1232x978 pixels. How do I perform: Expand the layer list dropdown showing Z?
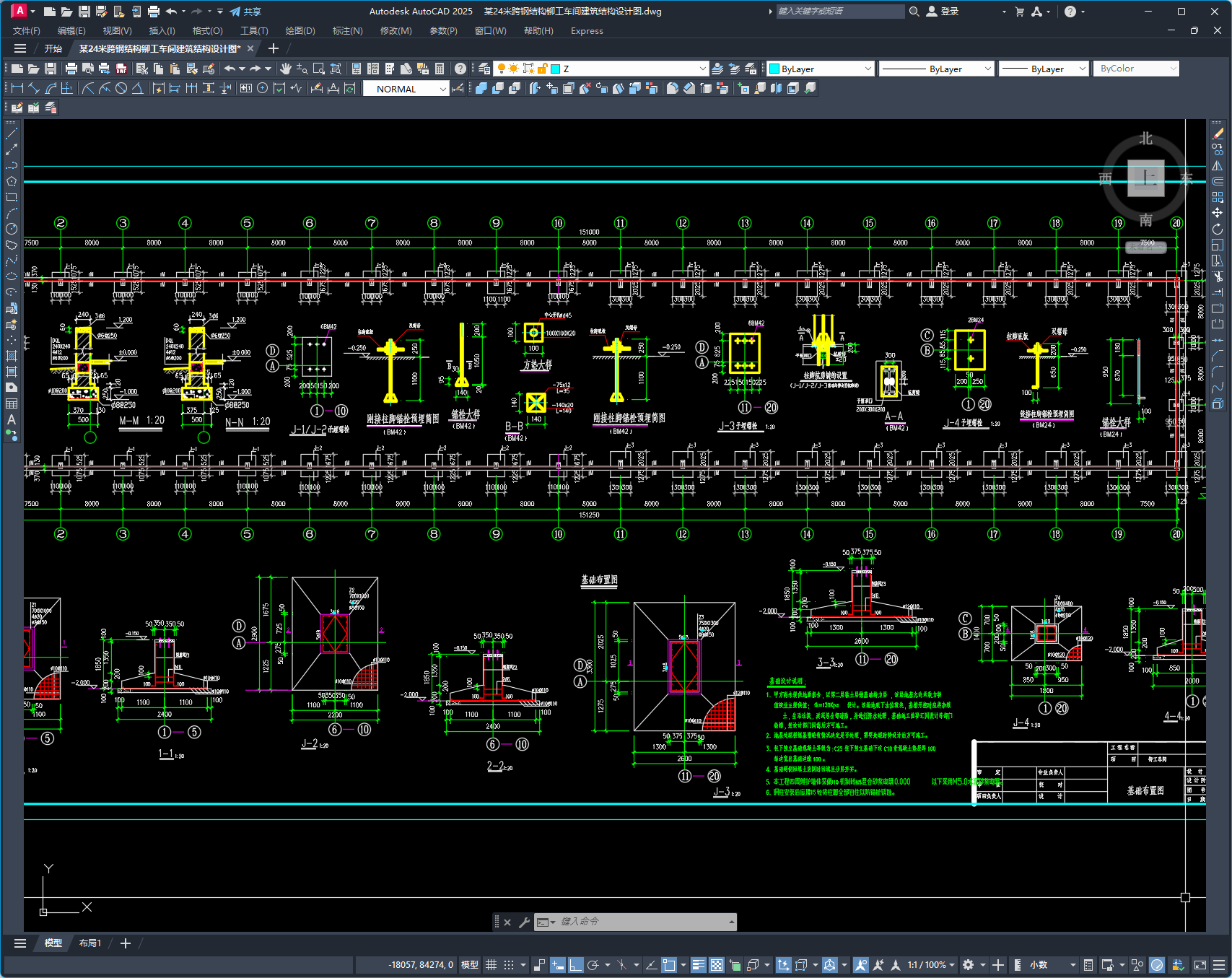pos(702,69)
